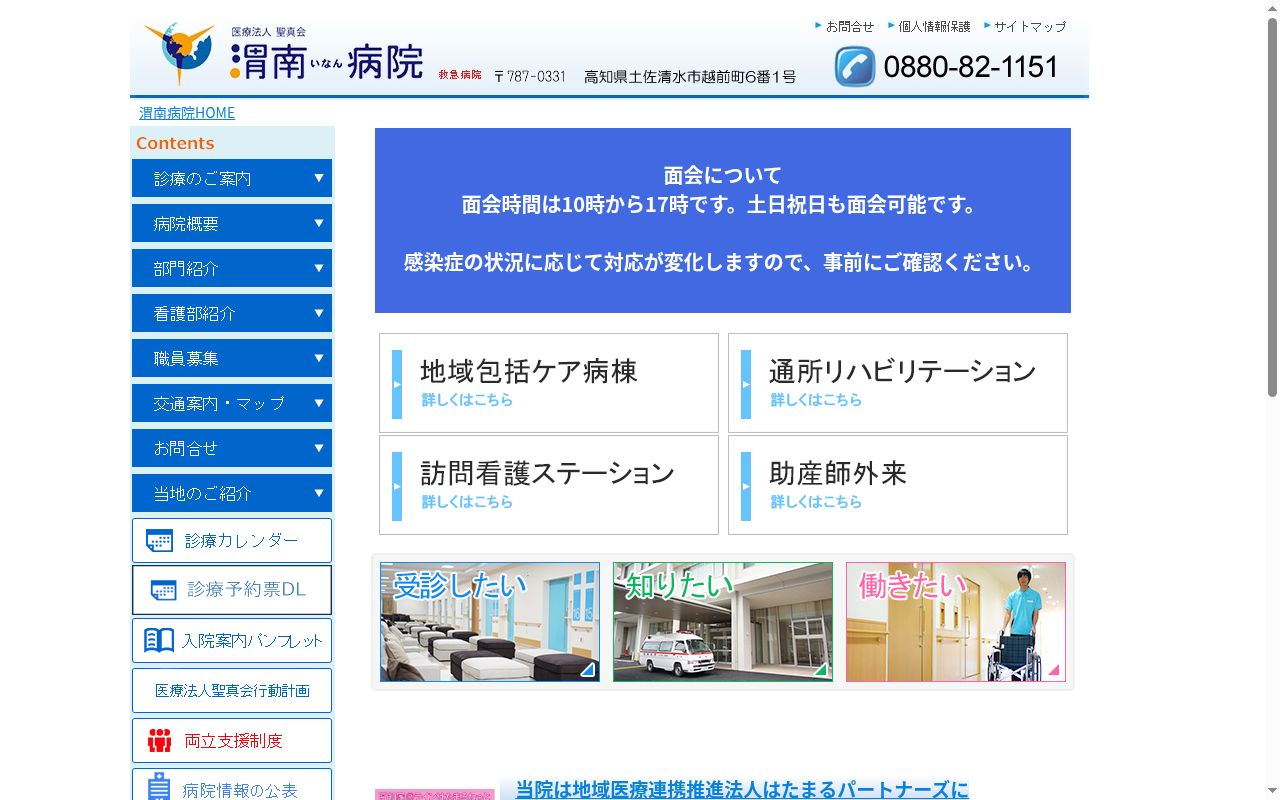Go to 渭南病院HOME breadcrumb link
This screenshot has height=800, width=1280.
(x=187, y=113)
